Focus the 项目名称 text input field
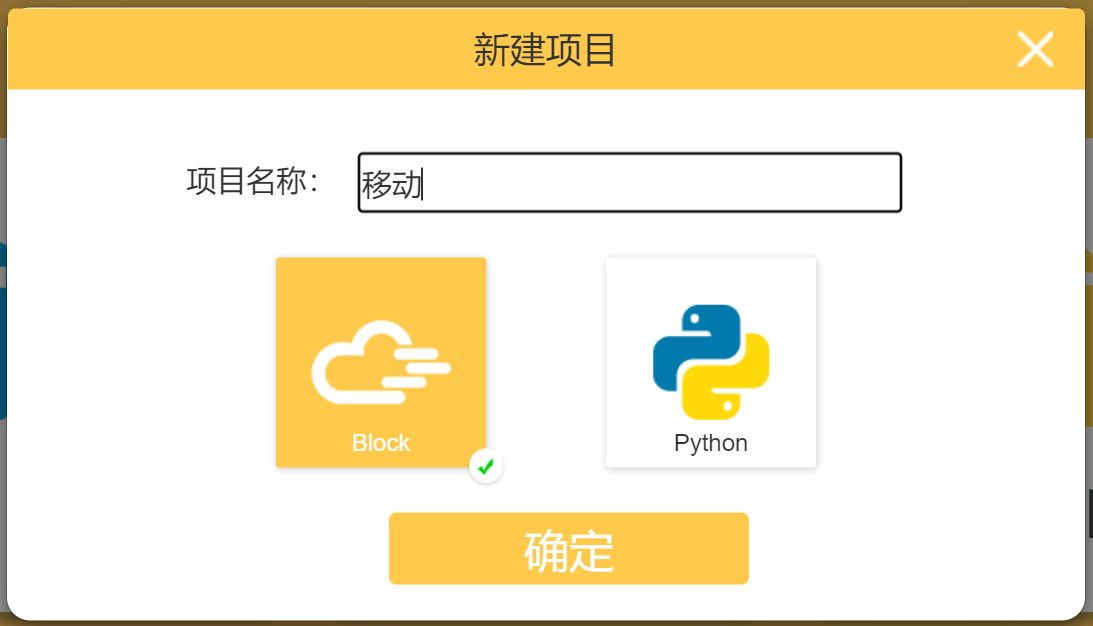 629,183
